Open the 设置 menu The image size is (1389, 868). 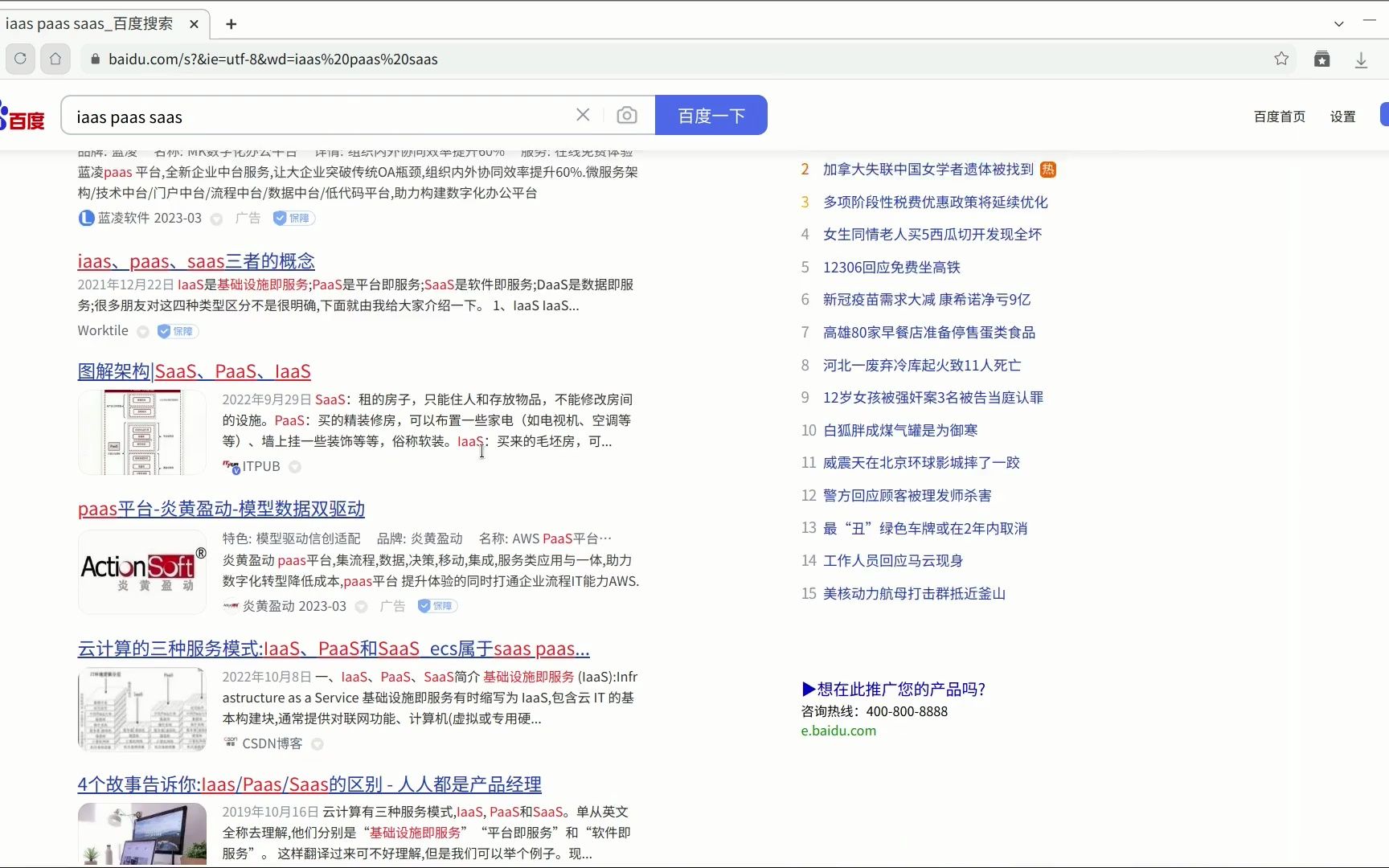(1342, 117)
